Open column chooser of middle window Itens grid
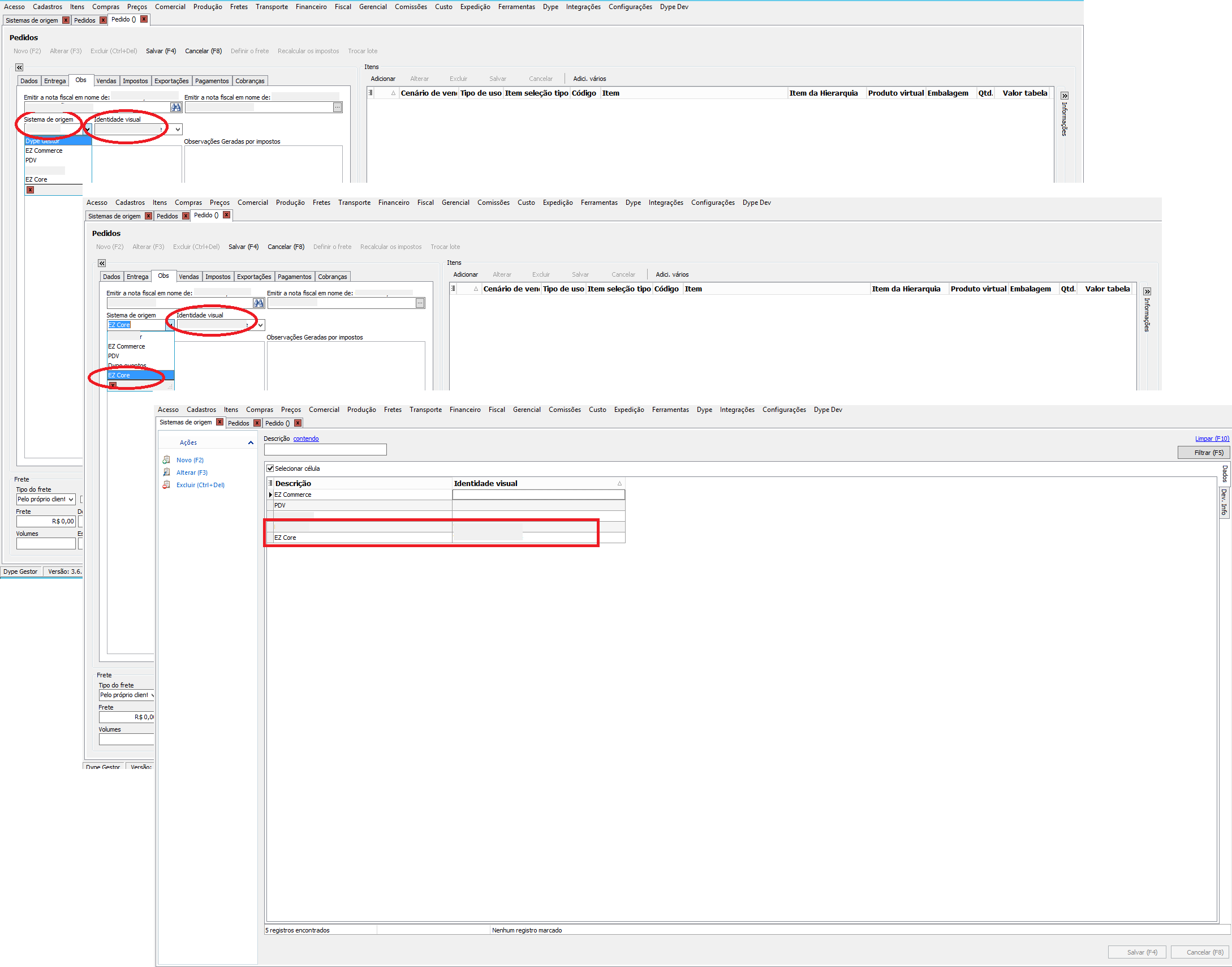1232x967 pixels. point(453,289)
